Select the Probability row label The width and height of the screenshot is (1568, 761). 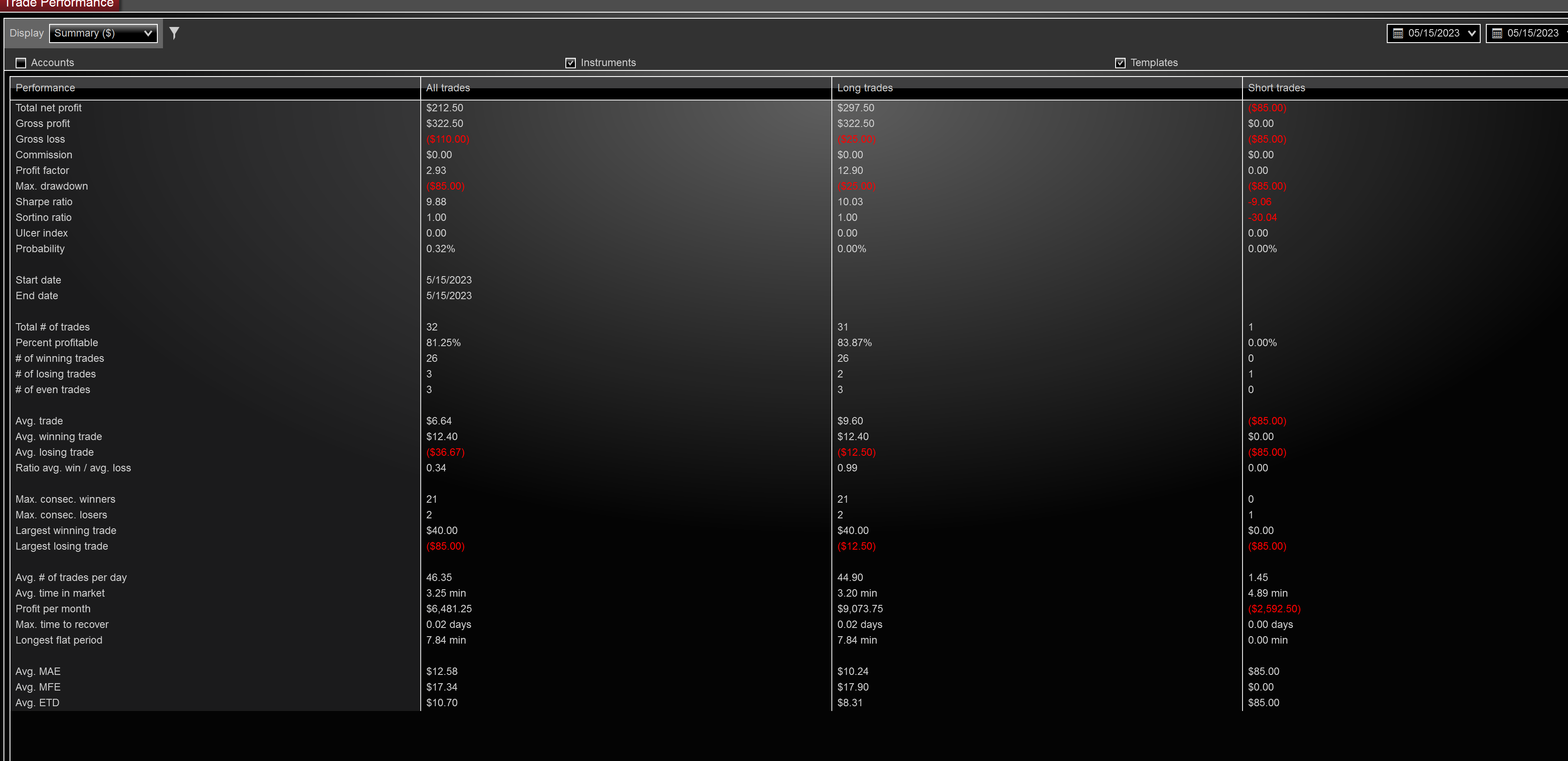pyautogui.click(x=40, y=249)
